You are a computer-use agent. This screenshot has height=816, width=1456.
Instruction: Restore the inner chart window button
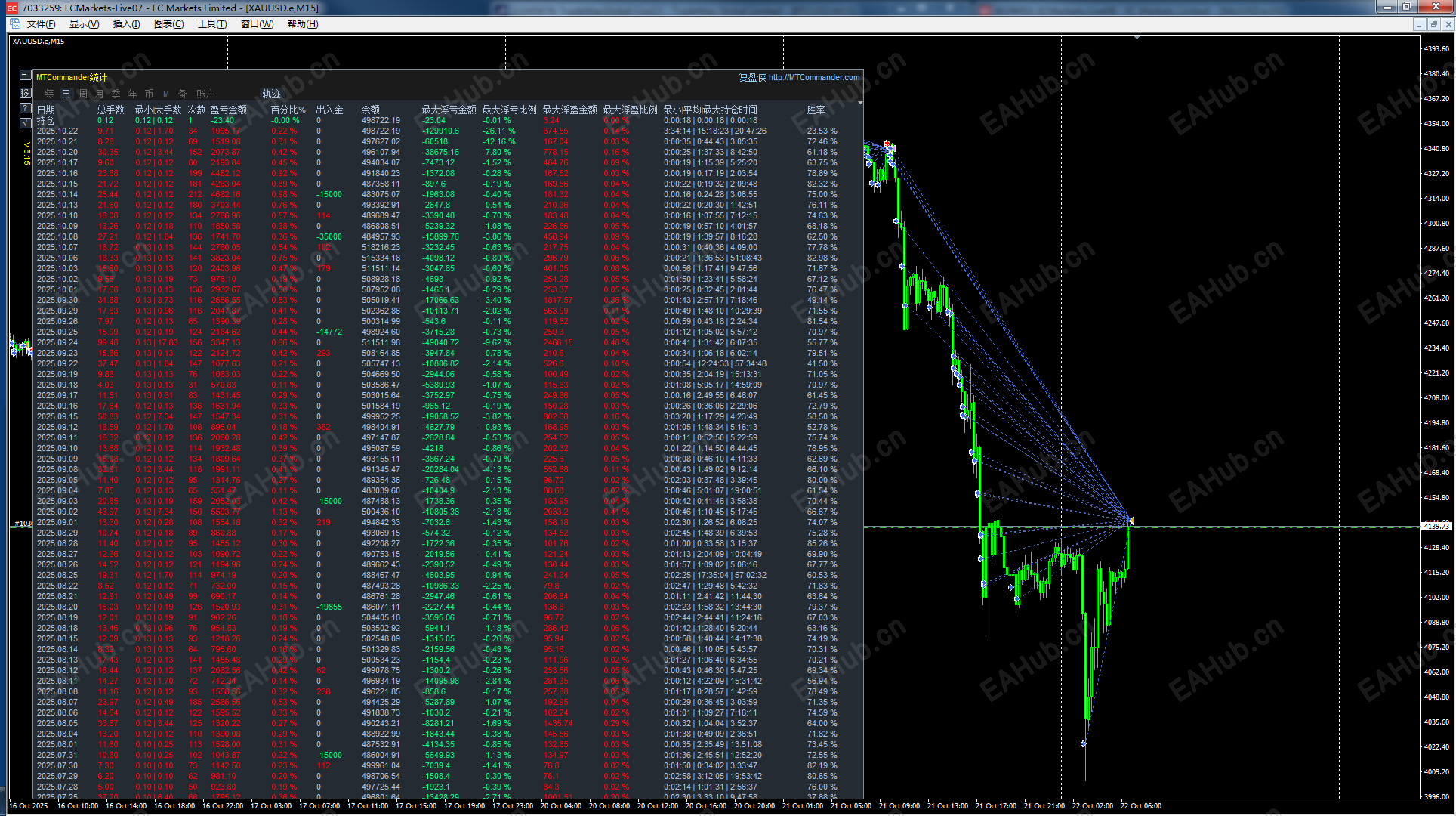coord(1433,24)
